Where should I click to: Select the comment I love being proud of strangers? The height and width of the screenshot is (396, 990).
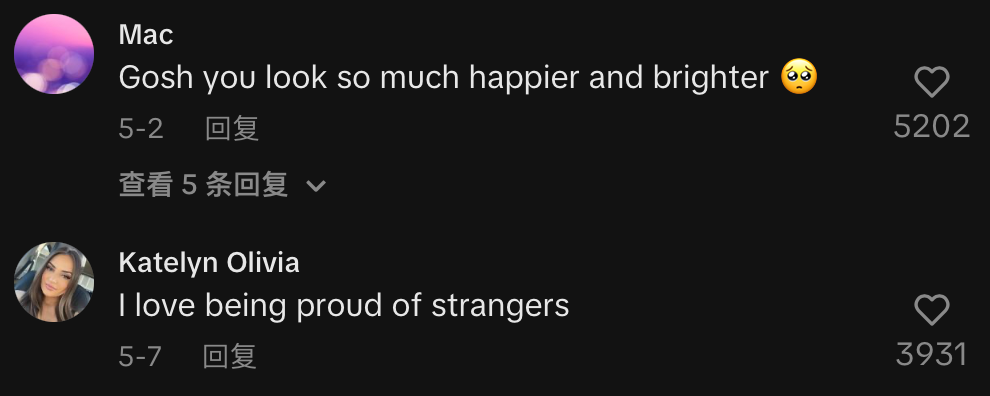tap(344, 306)
